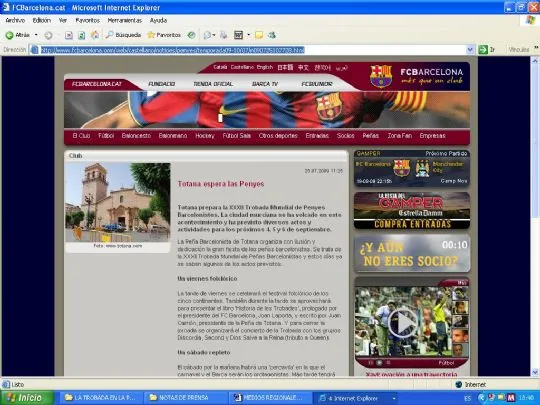Click the Forward navigation arrow icon

49,35
